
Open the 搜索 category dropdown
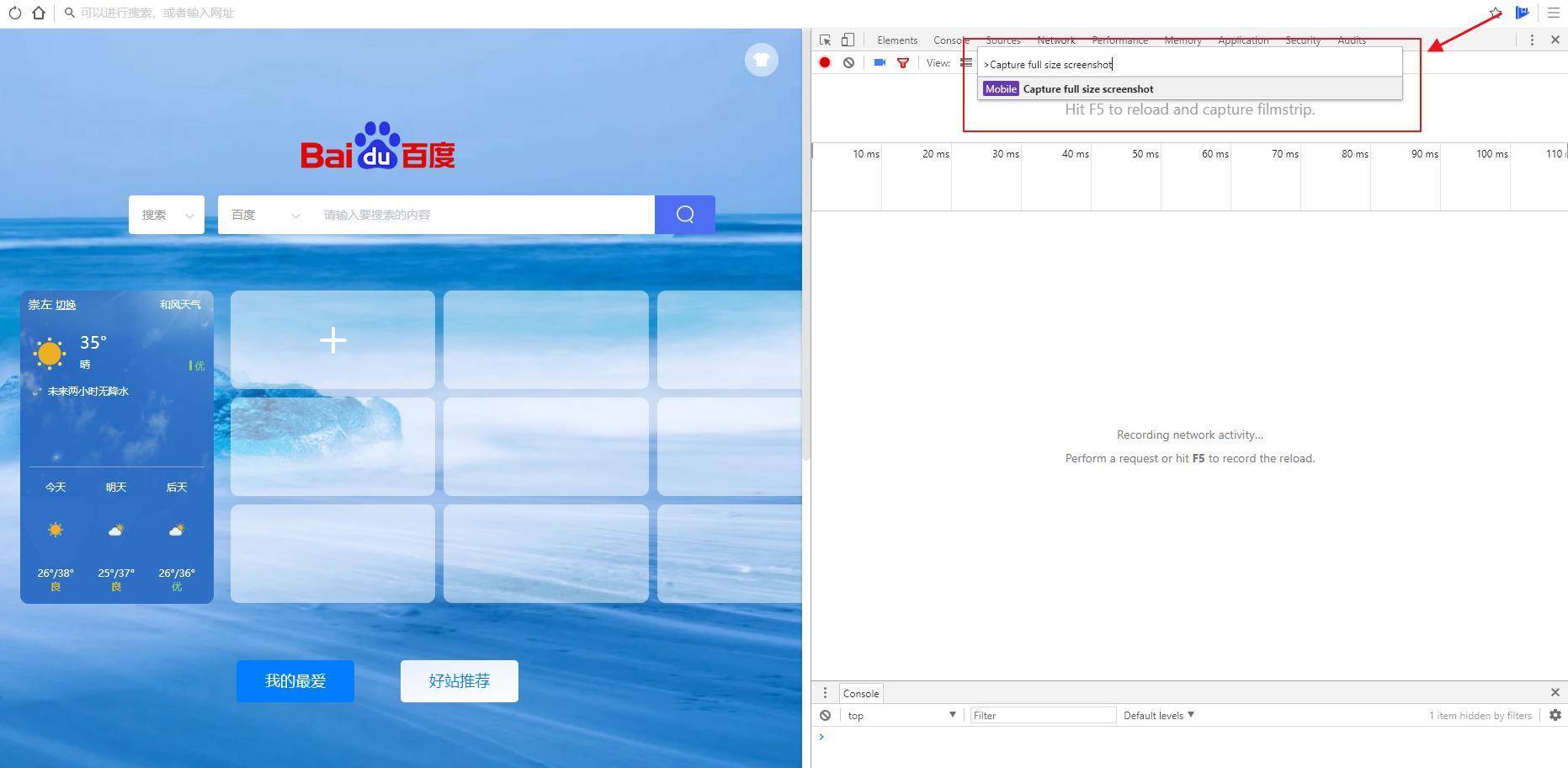tap(167, 215)
